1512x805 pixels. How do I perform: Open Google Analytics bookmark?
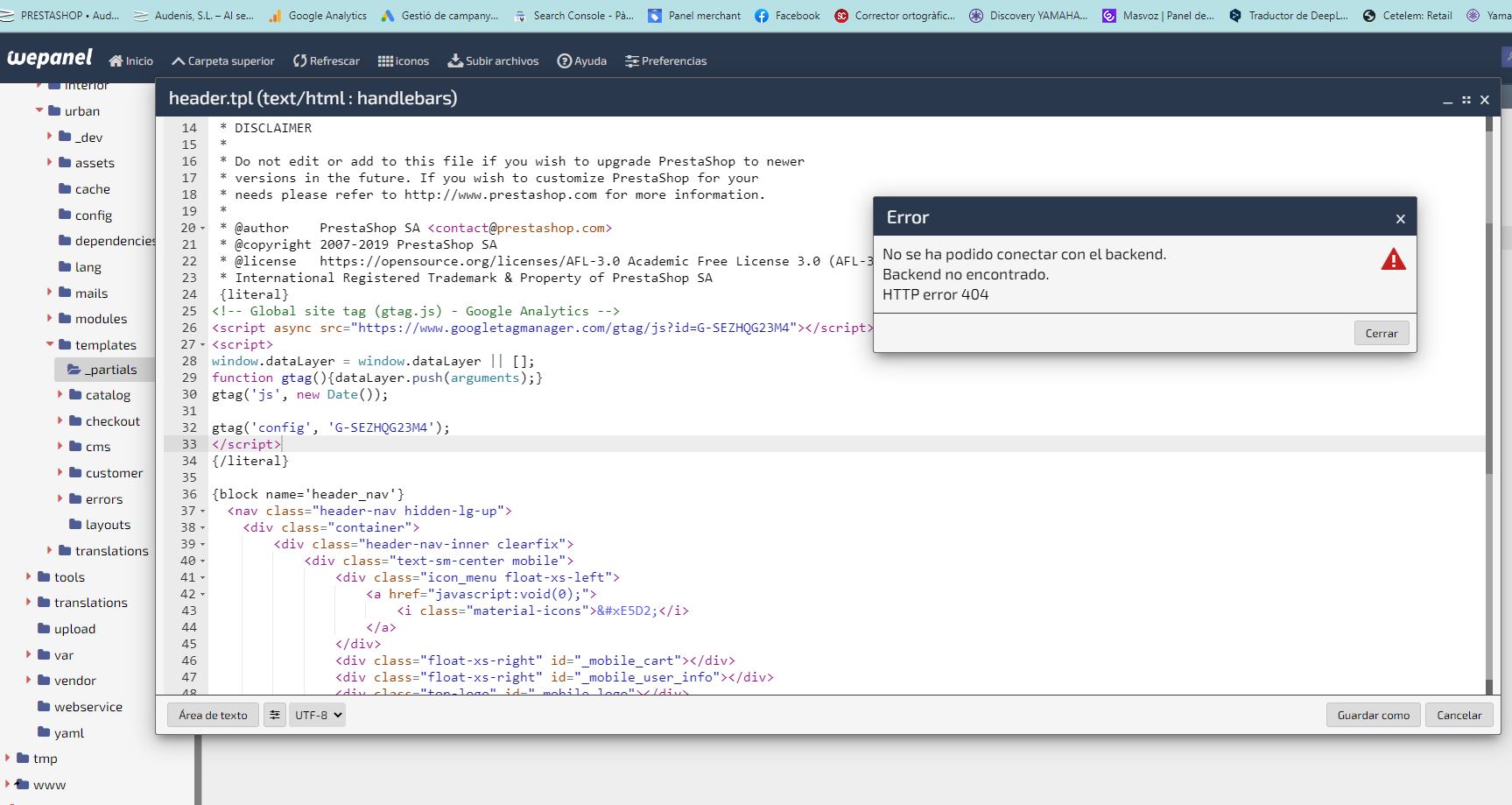pyautogui.click(x=318, y=16)
